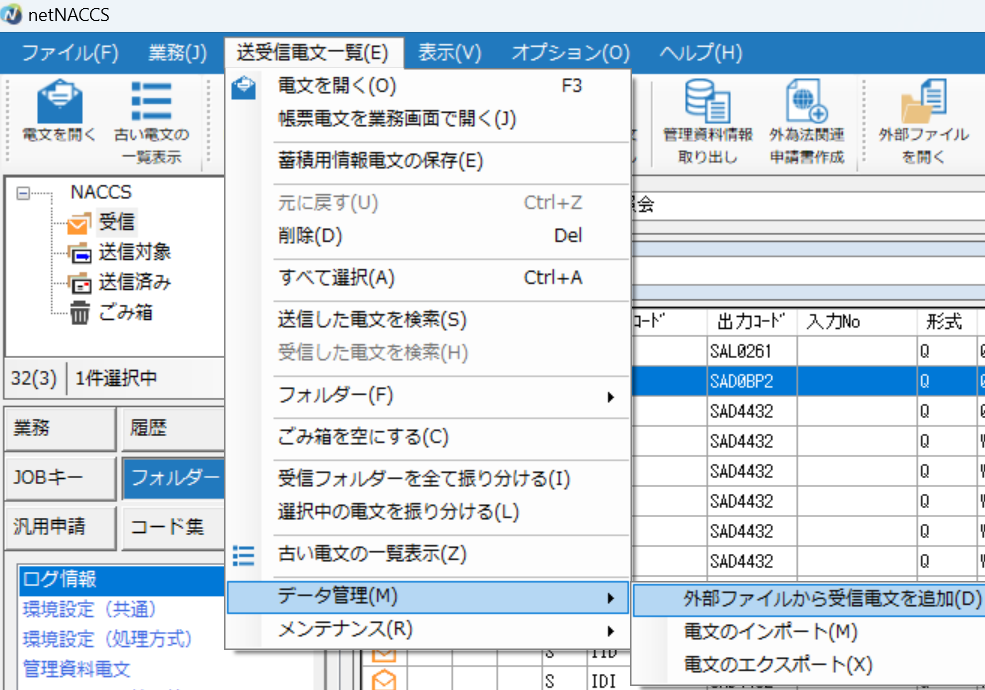
Task: Select 電文のエクスポート(X) menu entry
Action: point(778,664)
